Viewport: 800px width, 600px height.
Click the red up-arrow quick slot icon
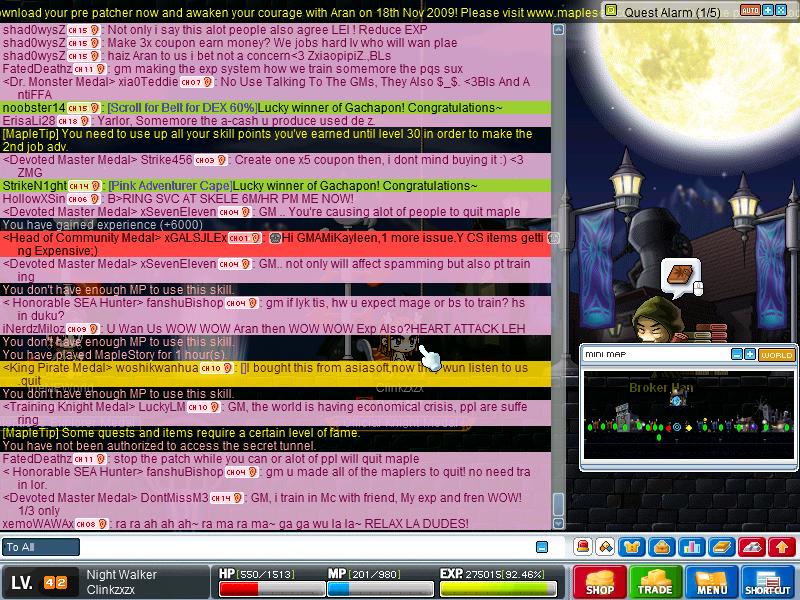coord(782,547)
